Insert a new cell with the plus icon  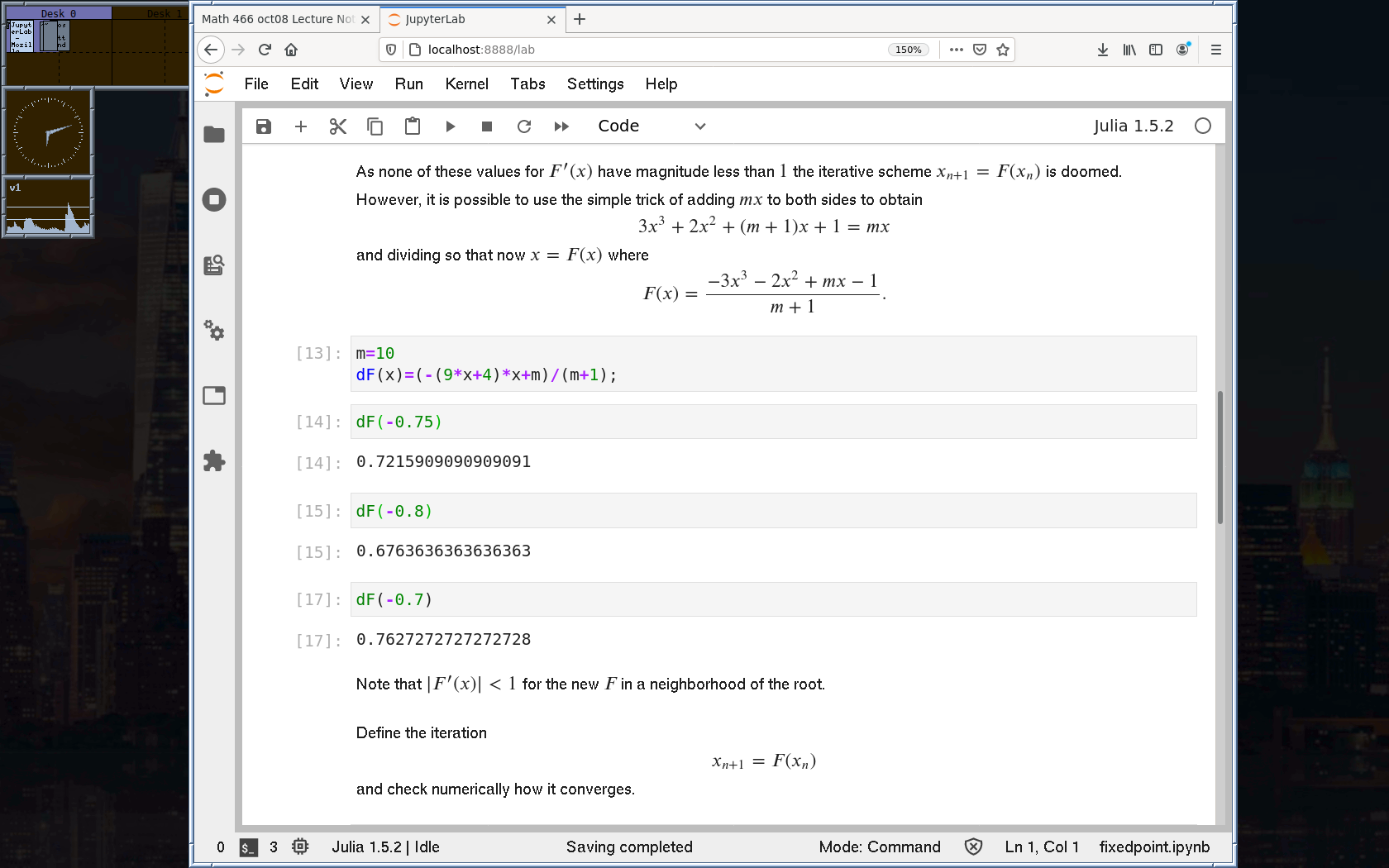pos(301,126)
